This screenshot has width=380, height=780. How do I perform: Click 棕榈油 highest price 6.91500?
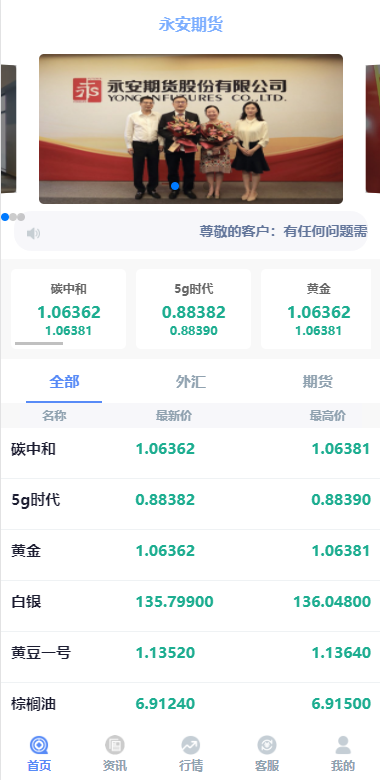(x=341, y=704)
